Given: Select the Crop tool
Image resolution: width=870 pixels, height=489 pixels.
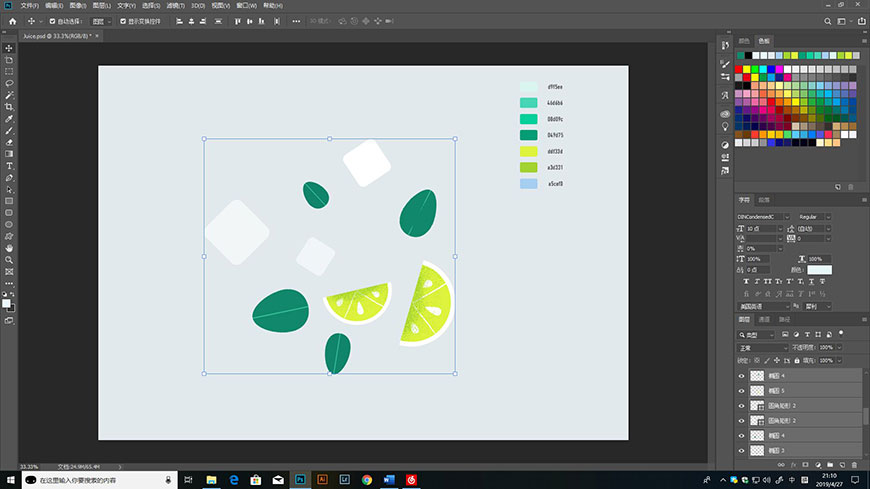Looking at the screenshot, I should point(9,107).
